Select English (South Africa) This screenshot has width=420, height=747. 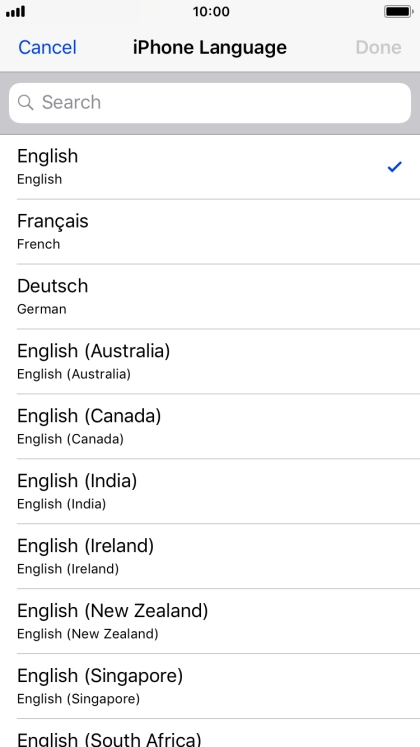[x=210, y=733]
